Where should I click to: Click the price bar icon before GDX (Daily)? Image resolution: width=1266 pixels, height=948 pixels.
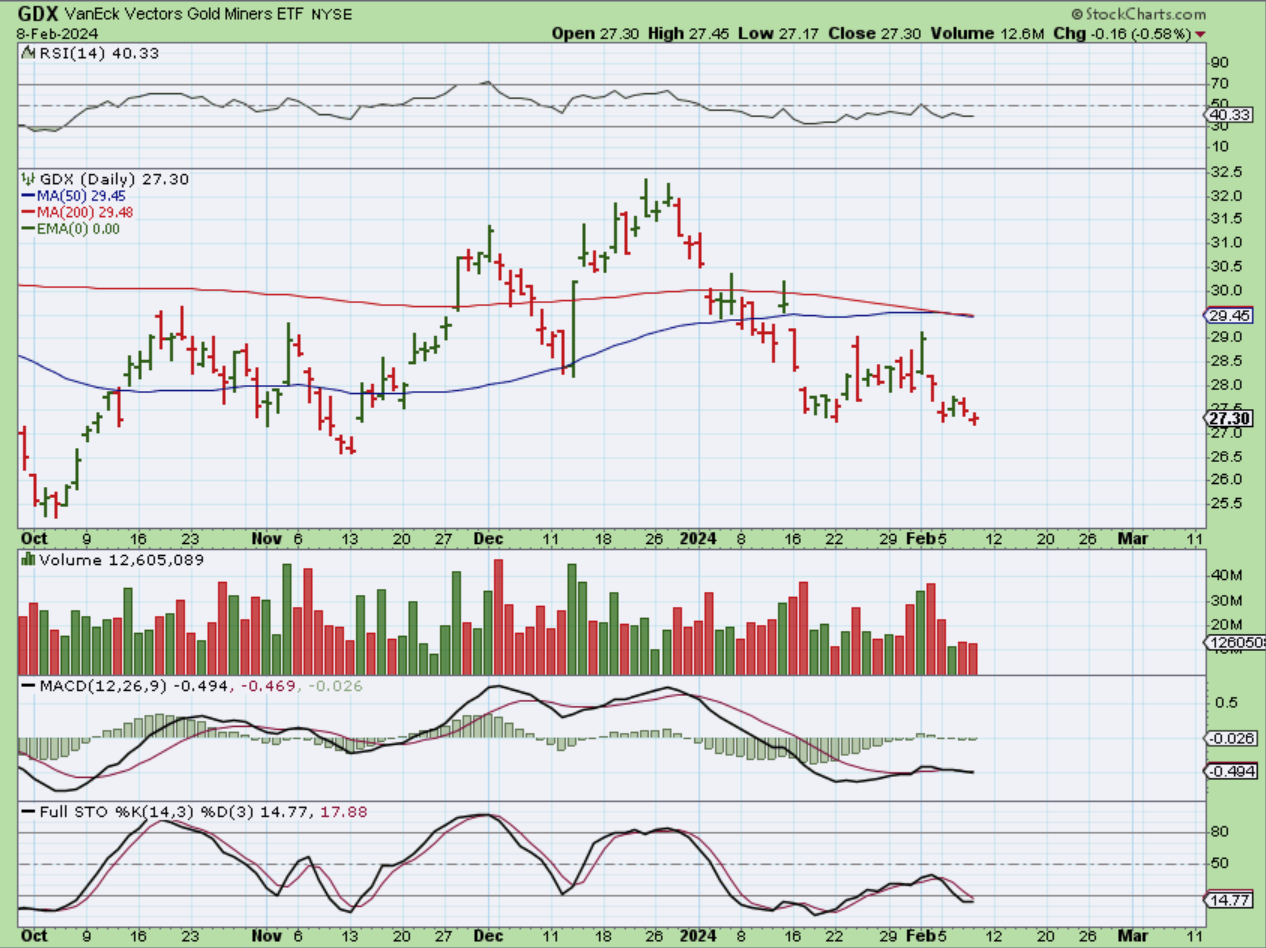point(27,179)
